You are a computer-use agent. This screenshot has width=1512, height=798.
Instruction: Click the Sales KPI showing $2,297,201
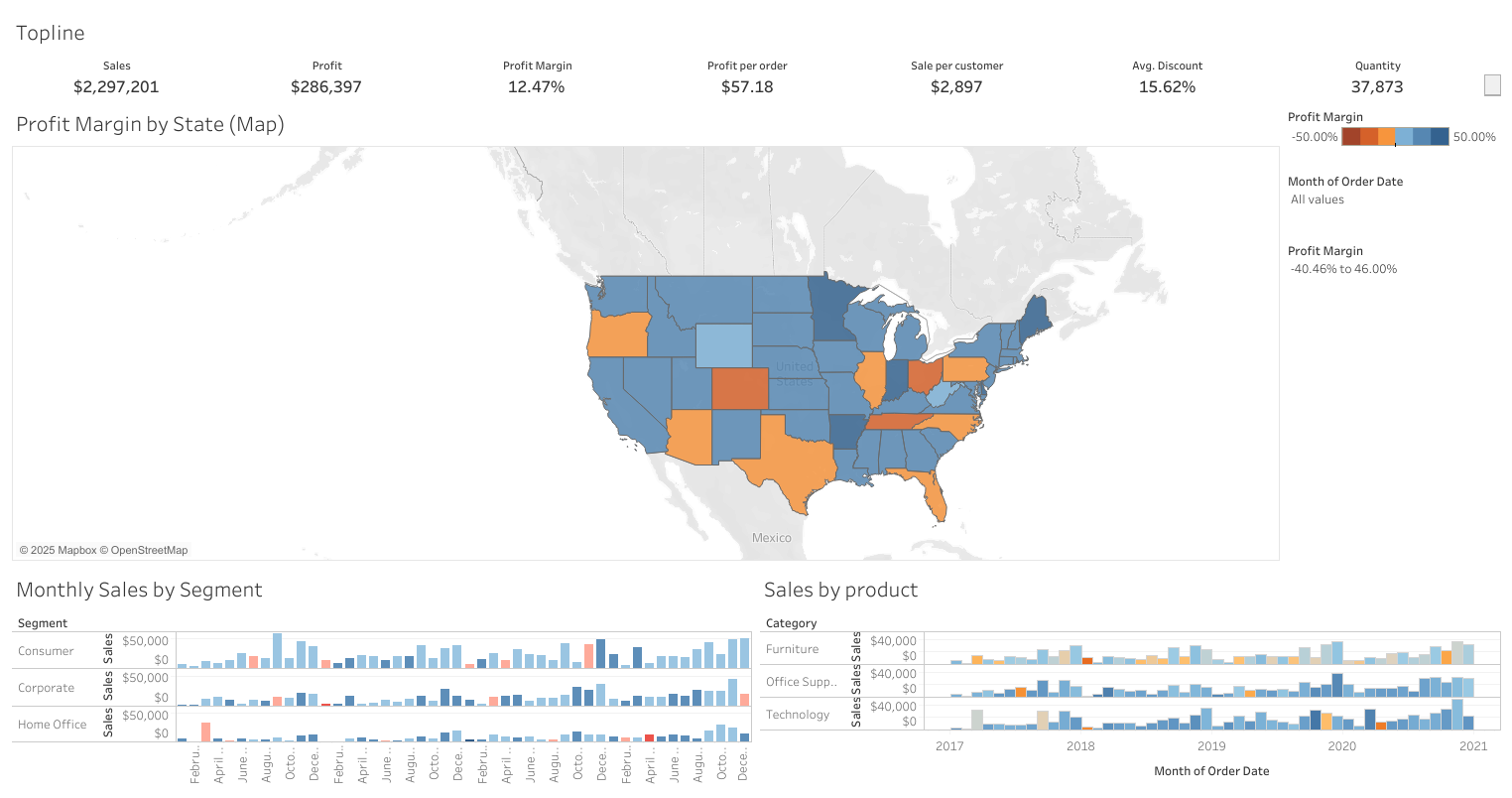116,86
